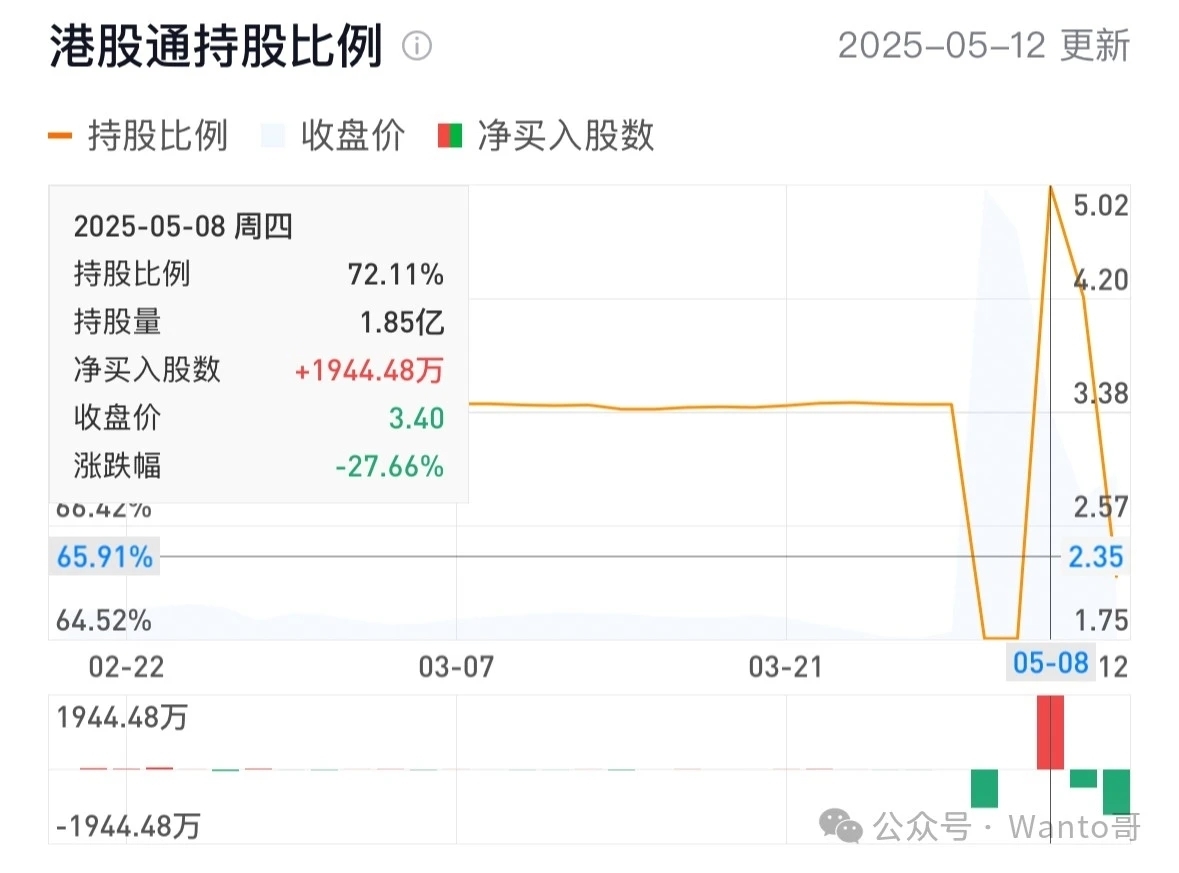
Task: Select the 03-07 date on axis
Action: click(x=456, y=667)
